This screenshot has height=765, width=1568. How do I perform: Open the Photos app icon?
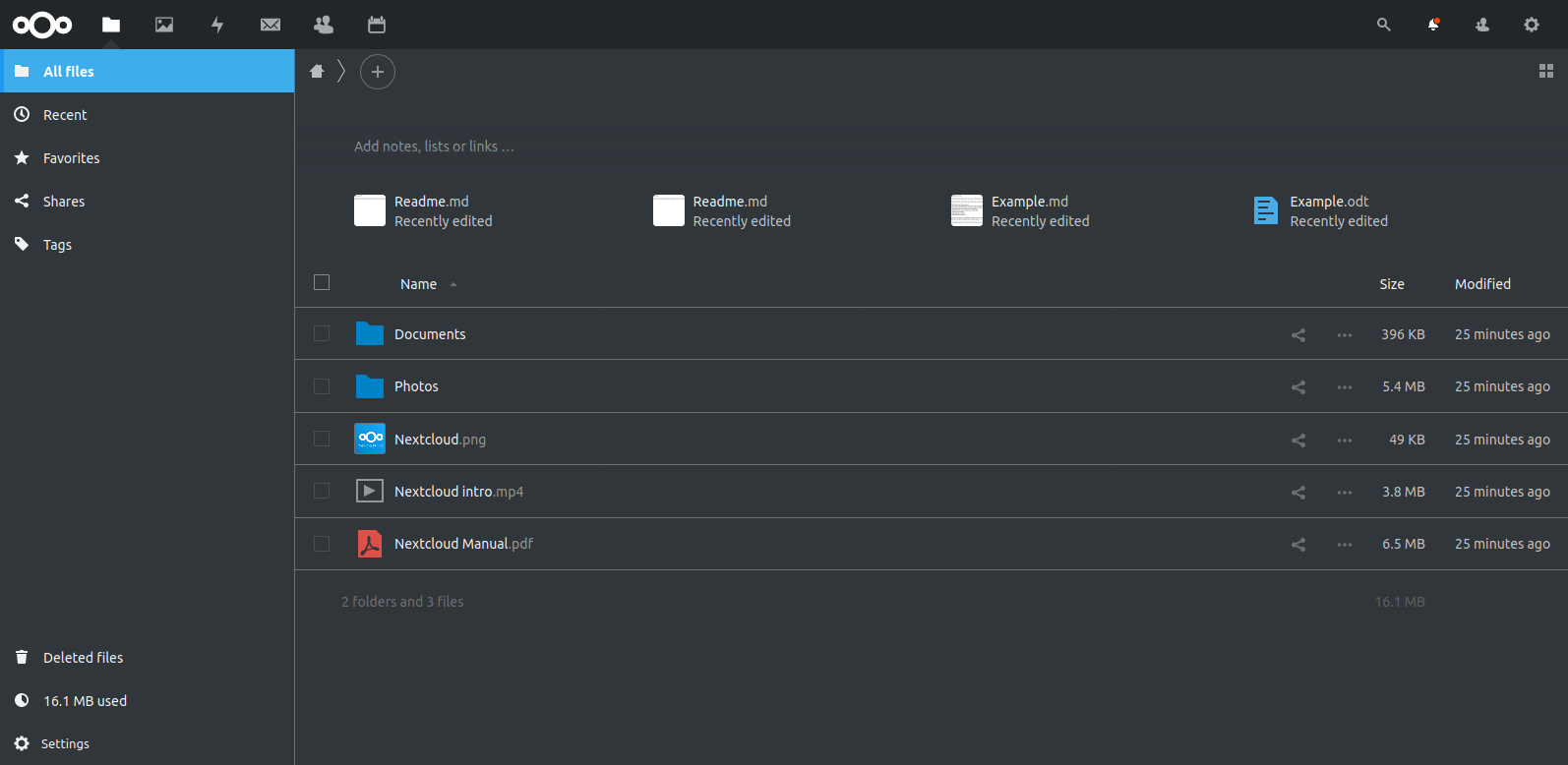[164, 25]
